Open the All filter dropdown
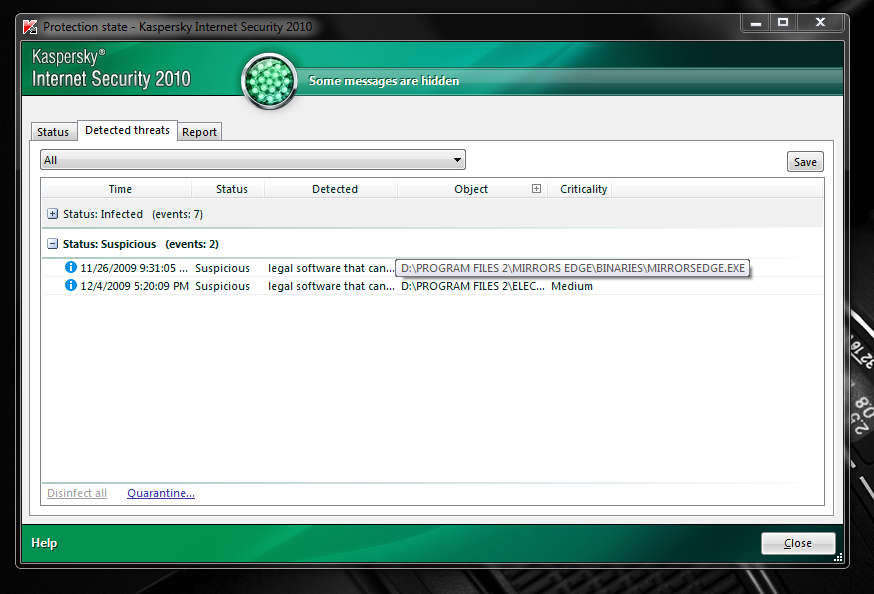This screenshot has height=594, width=874. click(253, 160)
